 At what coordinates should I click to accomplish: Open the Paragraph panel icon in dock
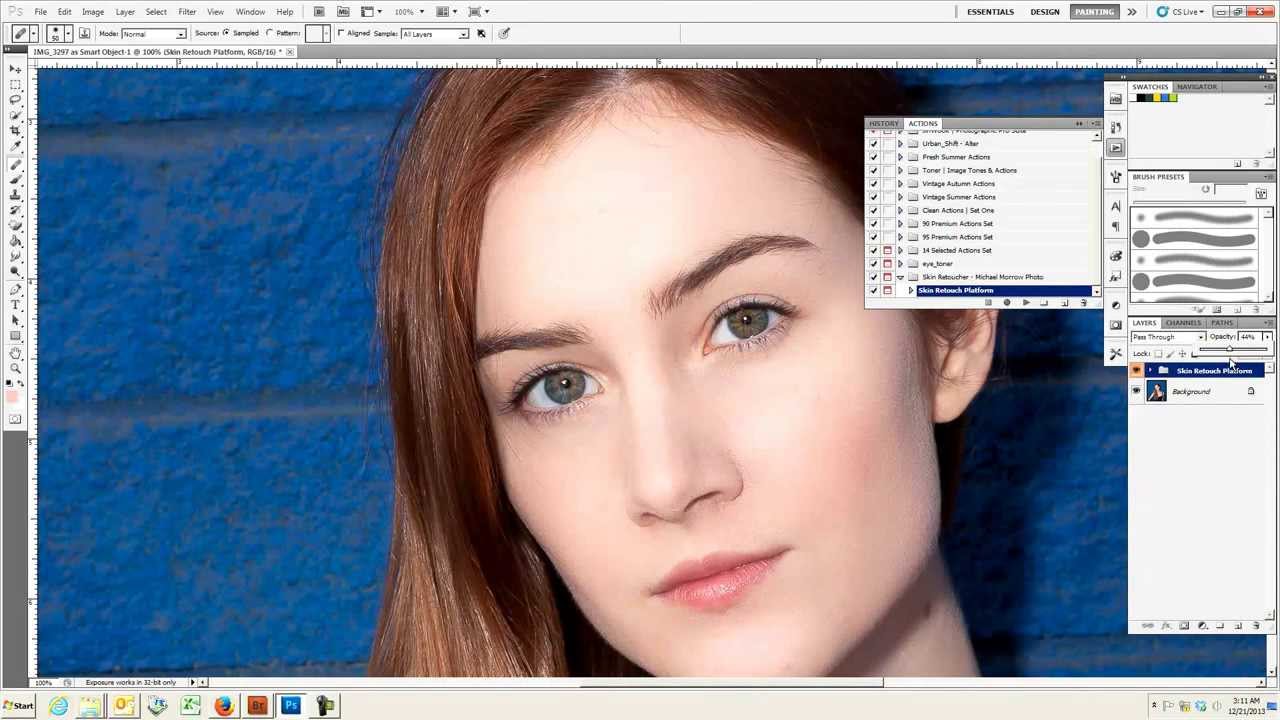(1116, 226)
